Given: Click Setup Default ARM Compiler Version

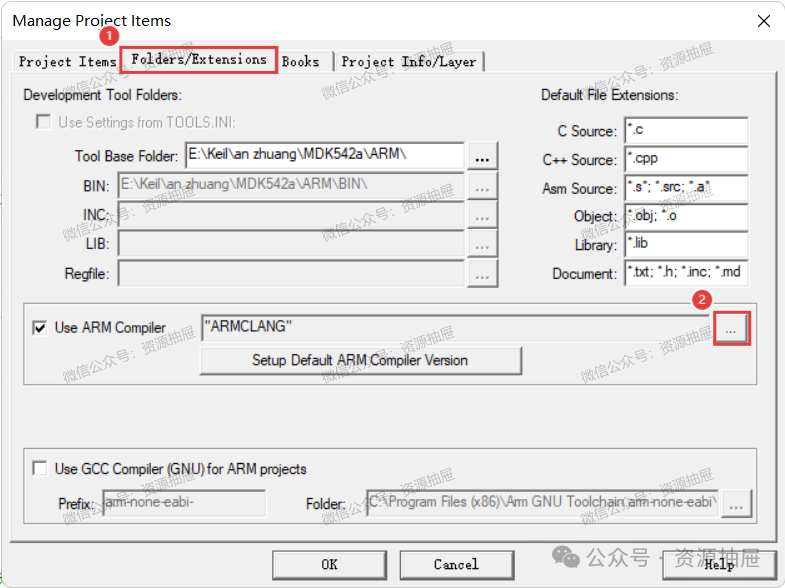Looking at the screenshot, I should coord(360,360).
